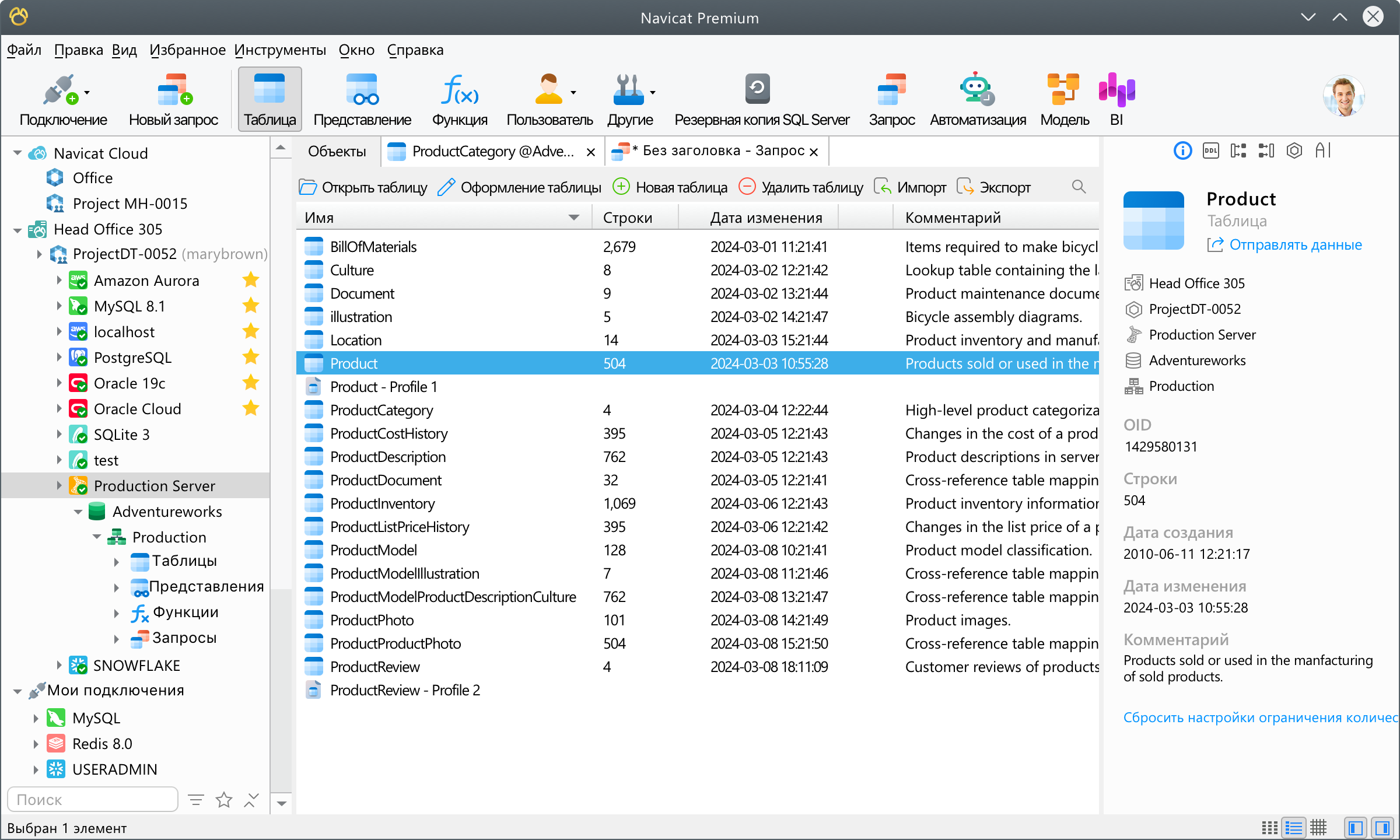
Task: Toggle the right information pane visibility
Action: pyautogui.click(x=1382, y=827)
